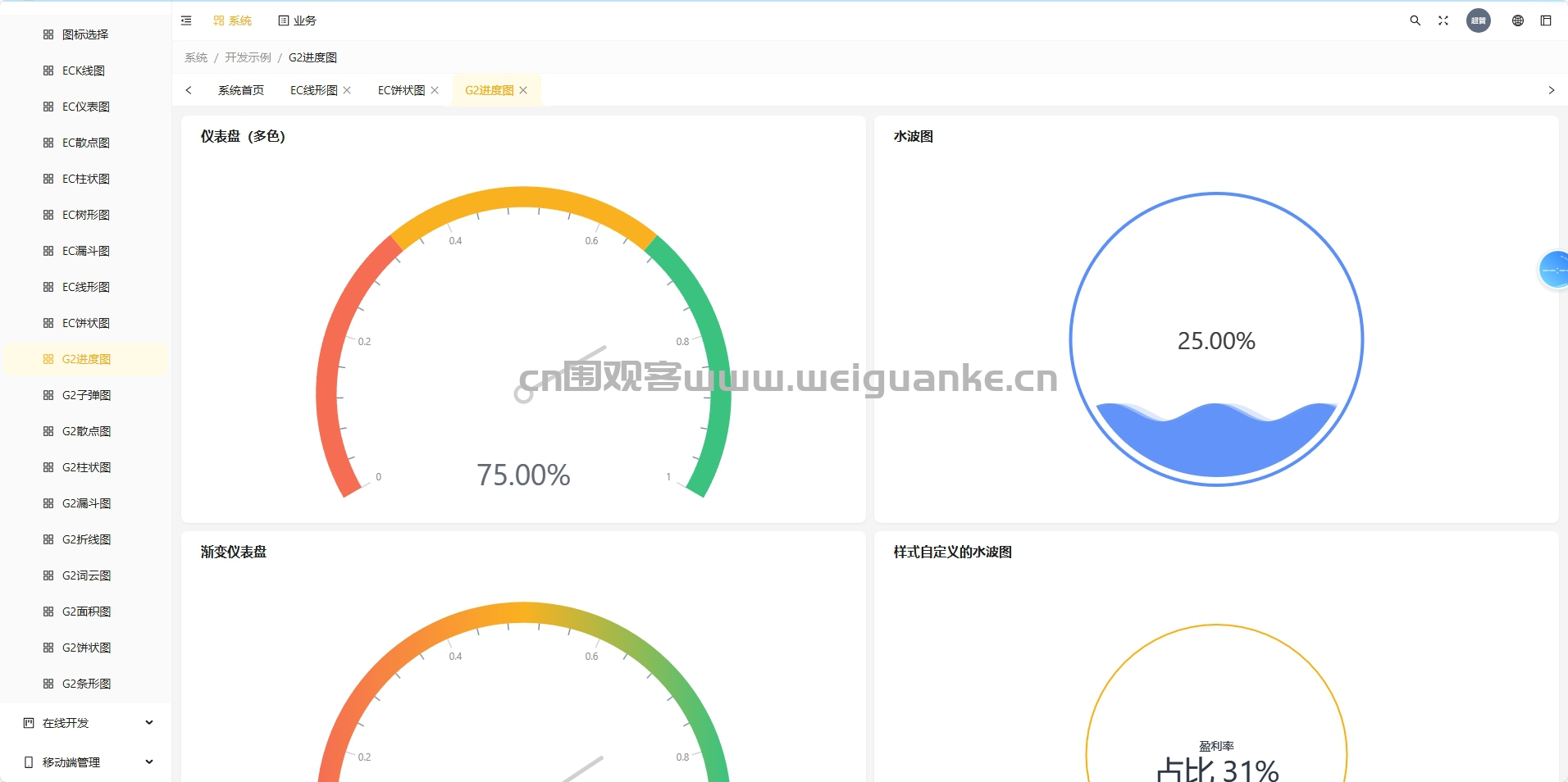Click the 系统 breadcrumb link
The width and height of the screenshot is (1568, 782).
196,57
